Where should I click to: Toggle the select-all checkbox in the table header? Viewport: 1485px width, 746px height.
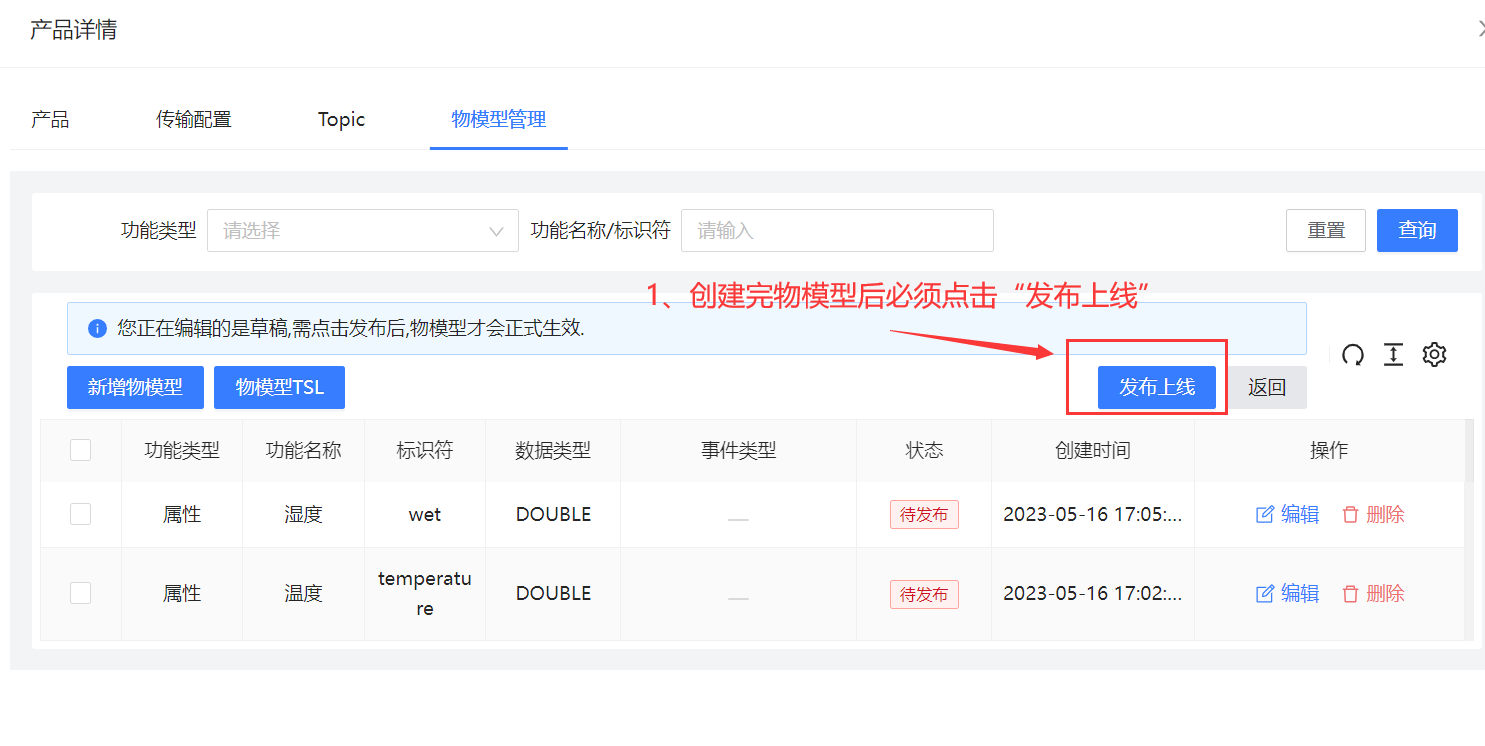coord(81,450)
